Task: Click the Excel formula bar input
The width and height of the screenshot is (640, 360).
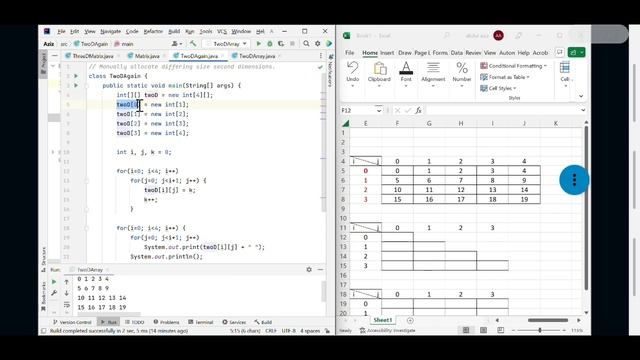Action: coord(502,111)
